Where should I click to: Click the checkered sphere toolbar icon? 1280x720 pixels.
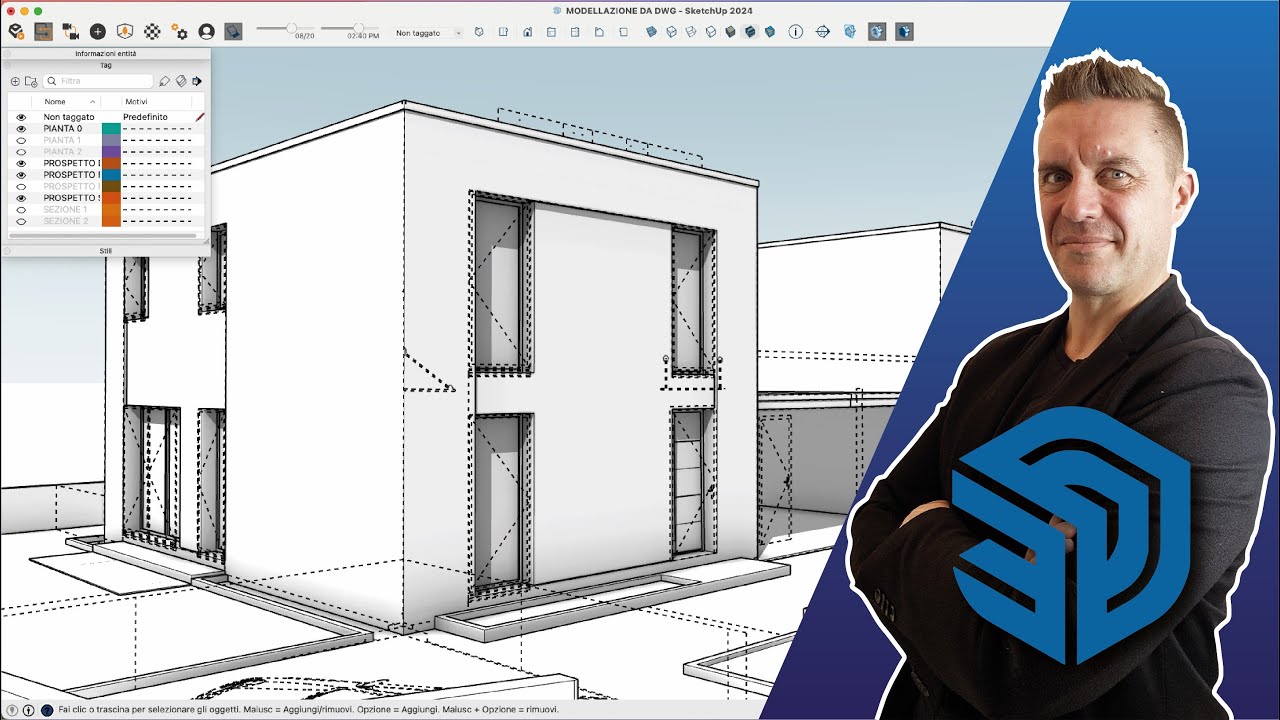point(152,32)
